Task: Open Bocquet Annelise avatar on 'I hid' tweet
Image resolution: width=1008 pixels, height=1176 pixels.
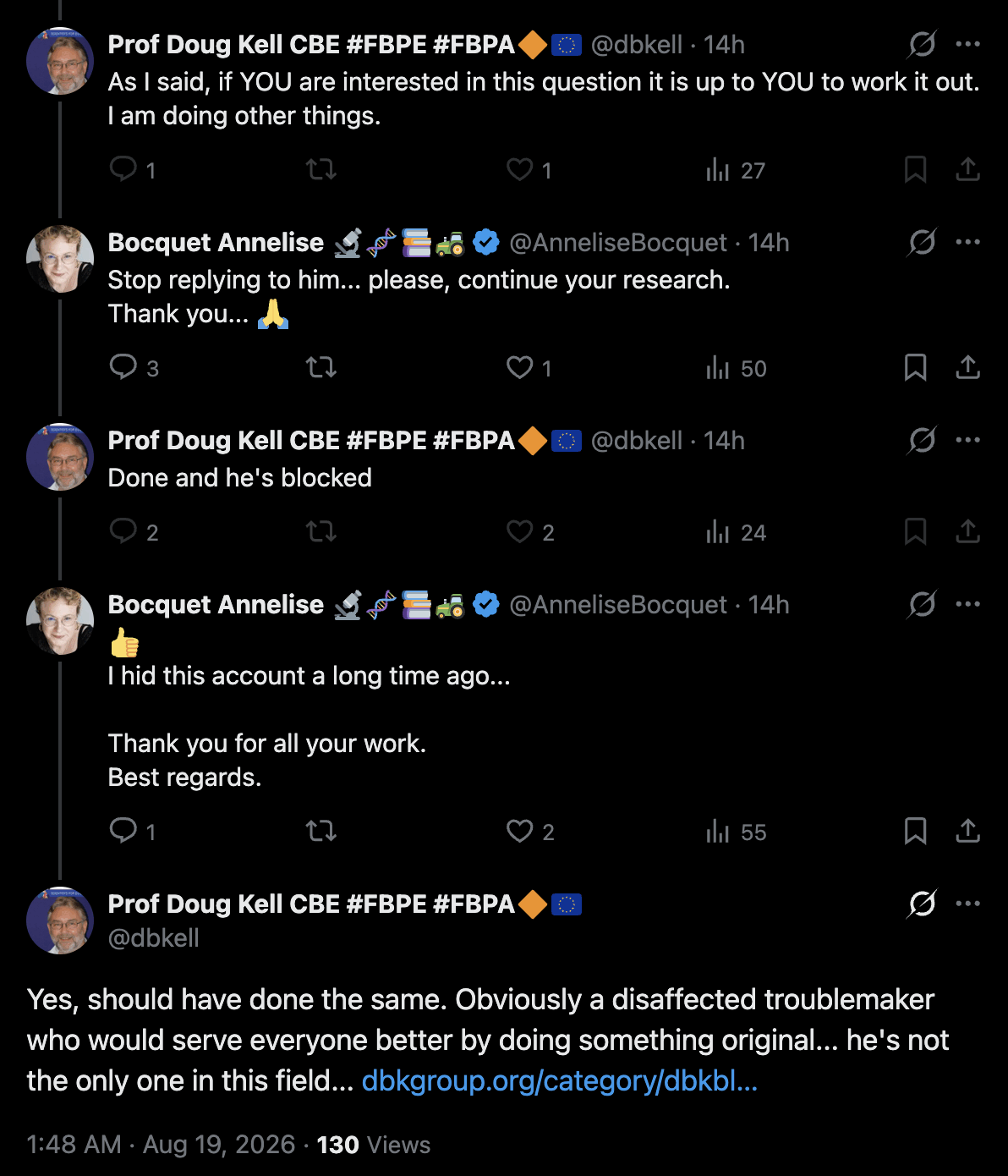Action: pyautogui.click(x=60, y=621)
